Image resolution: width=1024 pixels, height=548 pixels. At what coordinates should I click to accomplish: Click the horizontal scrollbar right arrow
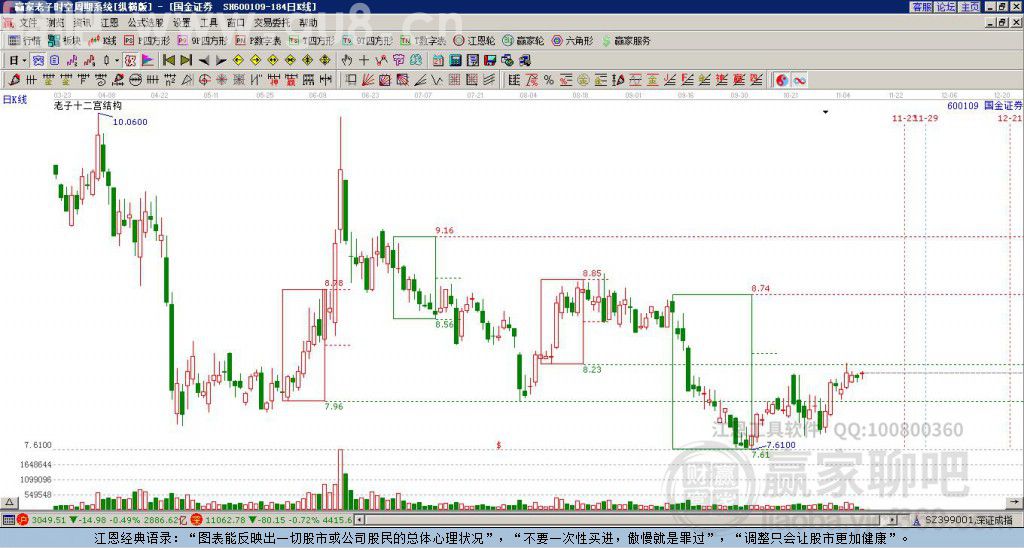[893, 520]
